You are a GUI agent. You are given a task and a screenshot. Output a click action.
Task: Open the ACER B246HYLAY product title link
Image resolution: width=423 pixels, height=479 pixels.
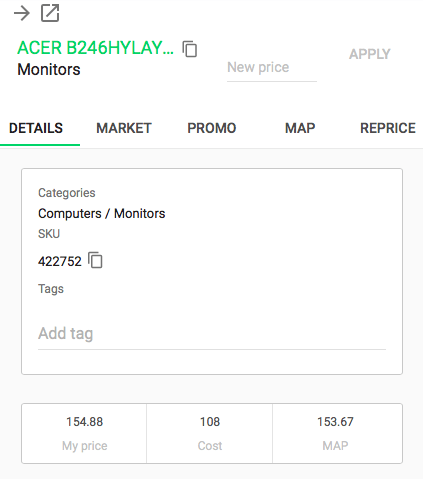(95, 48)
